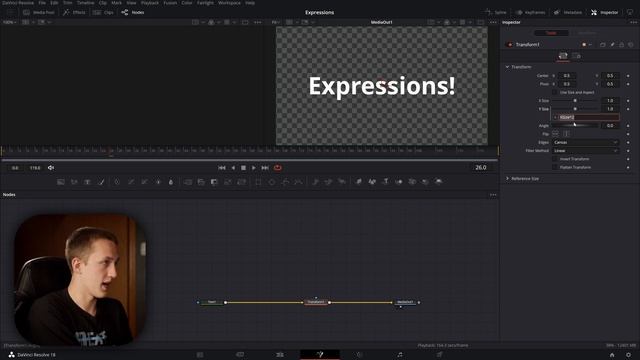Open the Filter Method dropdown showing Linear
The image size is (640, 360).
click(586, 151)
